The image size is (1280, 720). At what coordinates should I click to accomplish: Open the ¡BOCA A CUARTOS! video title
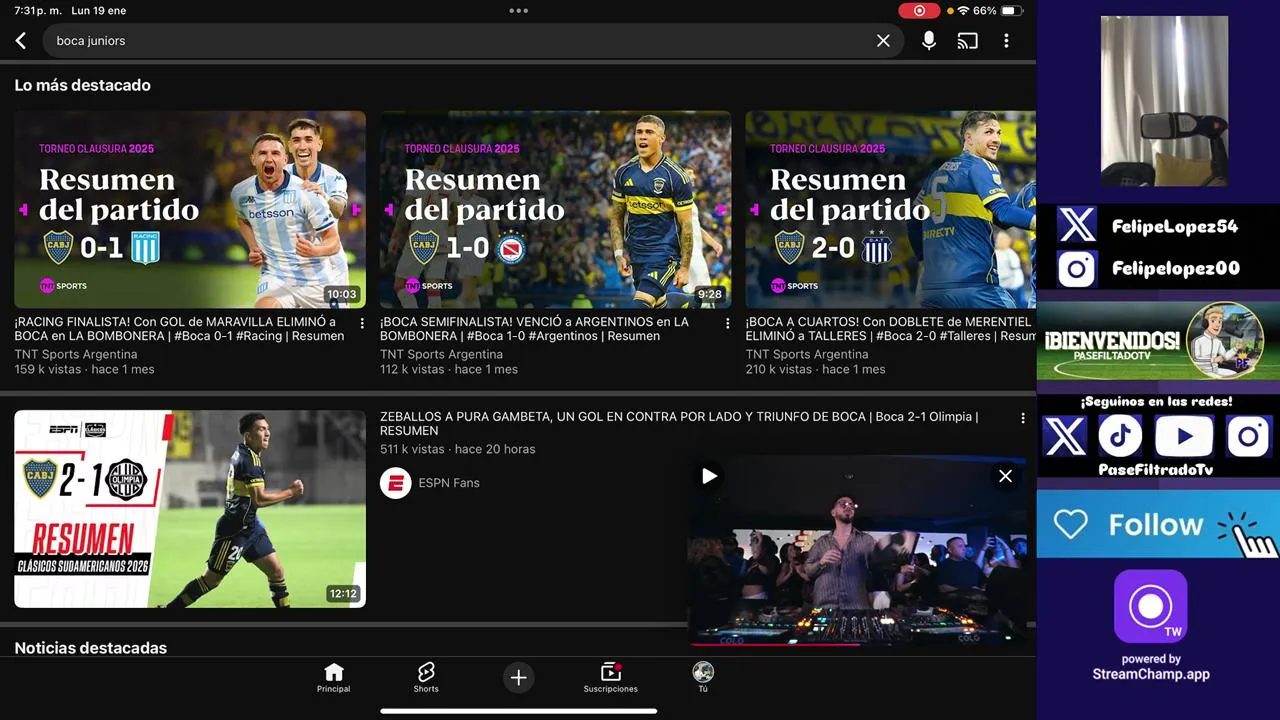coord(890,329)
